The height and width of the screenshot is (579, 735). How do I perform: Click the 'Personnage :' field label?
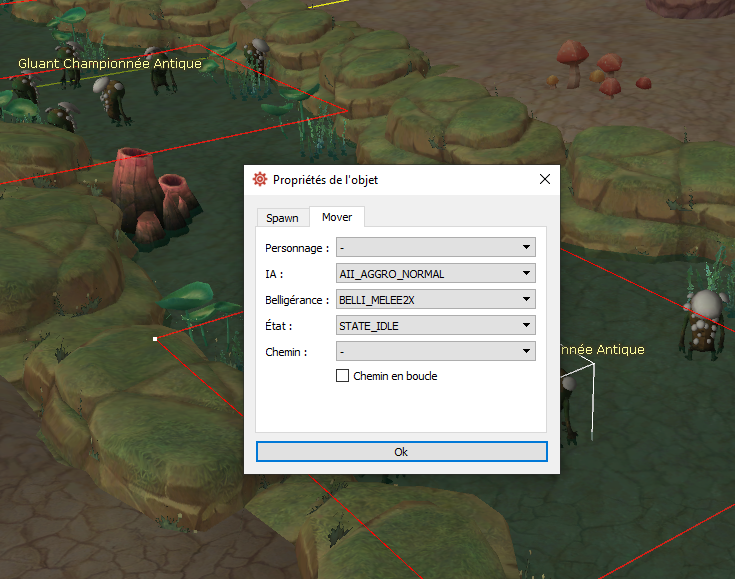click(297, 248)
